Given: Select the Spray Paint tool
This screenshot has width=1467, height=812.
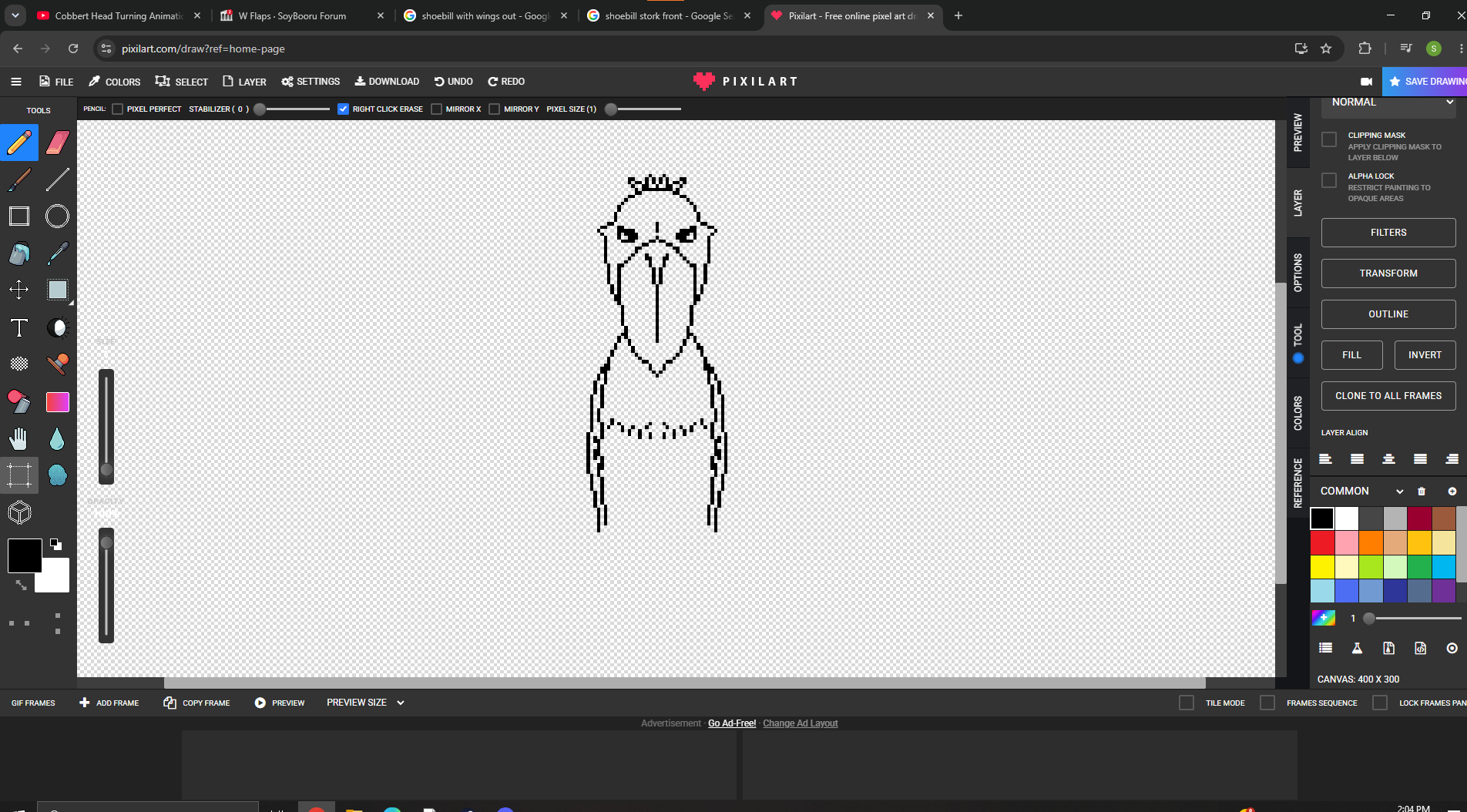Looking at the screenshot, I should pos(19,401).
